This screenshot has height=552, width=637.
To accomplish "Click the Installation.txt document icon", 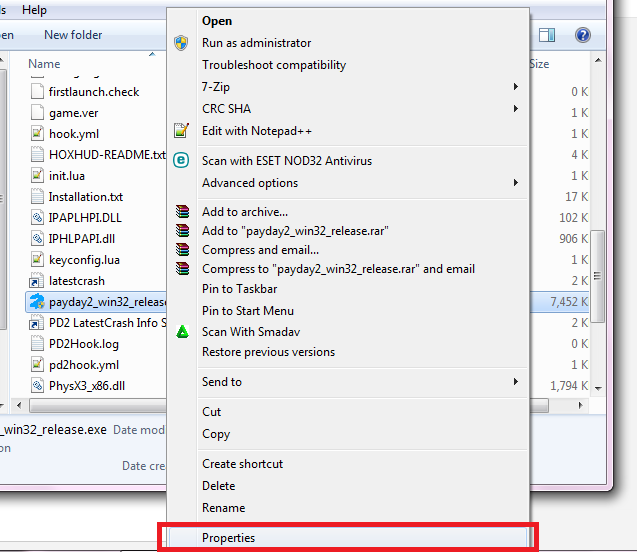I will 37,197.
